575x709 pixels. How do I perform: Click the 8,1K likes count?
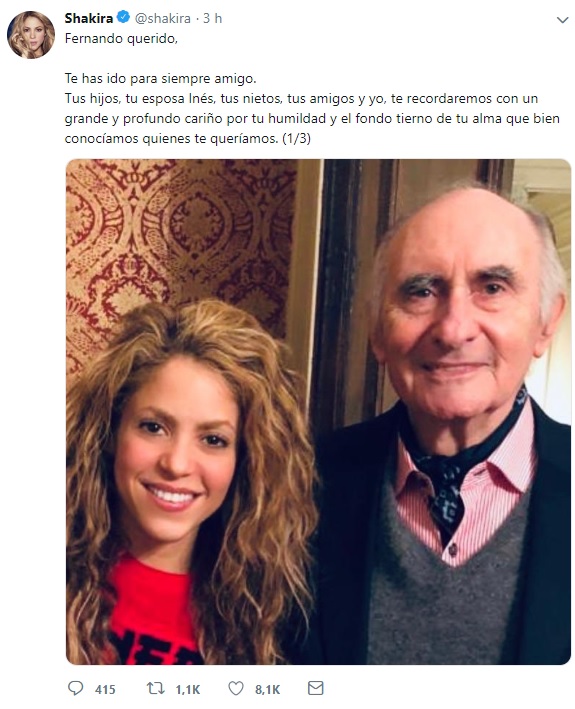coord(267,689)
